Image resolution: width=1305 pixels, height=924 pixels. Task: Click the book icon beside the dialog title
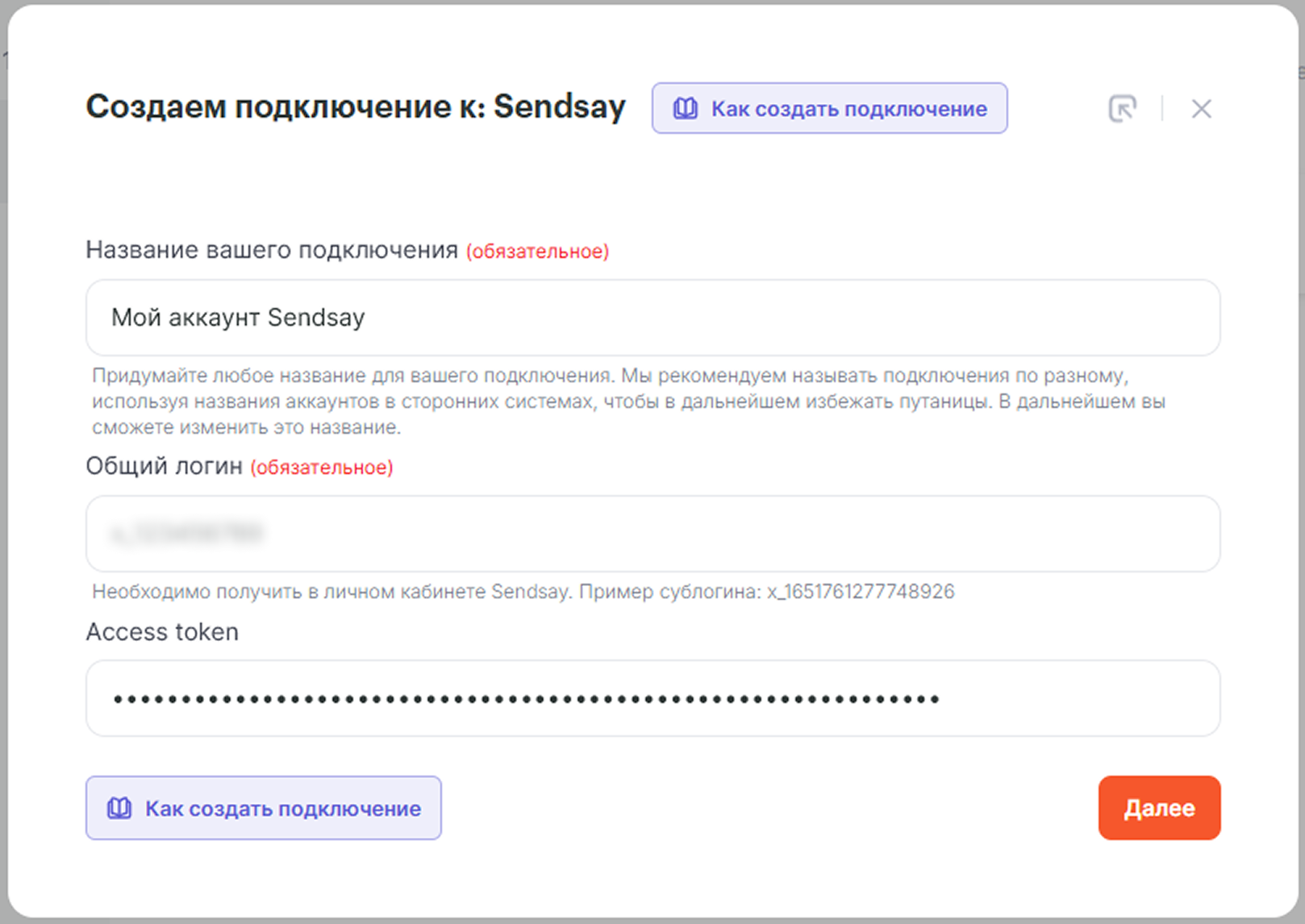pos(686,109)
